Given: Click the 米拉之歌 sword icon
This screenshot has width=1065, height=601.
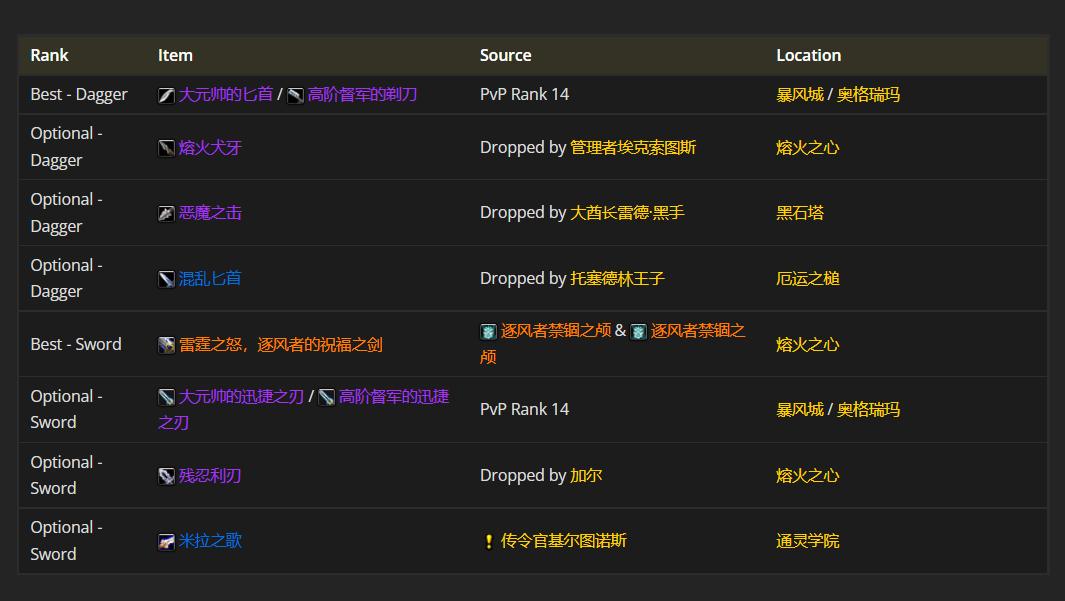Looking at the screenshot, I should pyautogui.click(x=166, y=541).
